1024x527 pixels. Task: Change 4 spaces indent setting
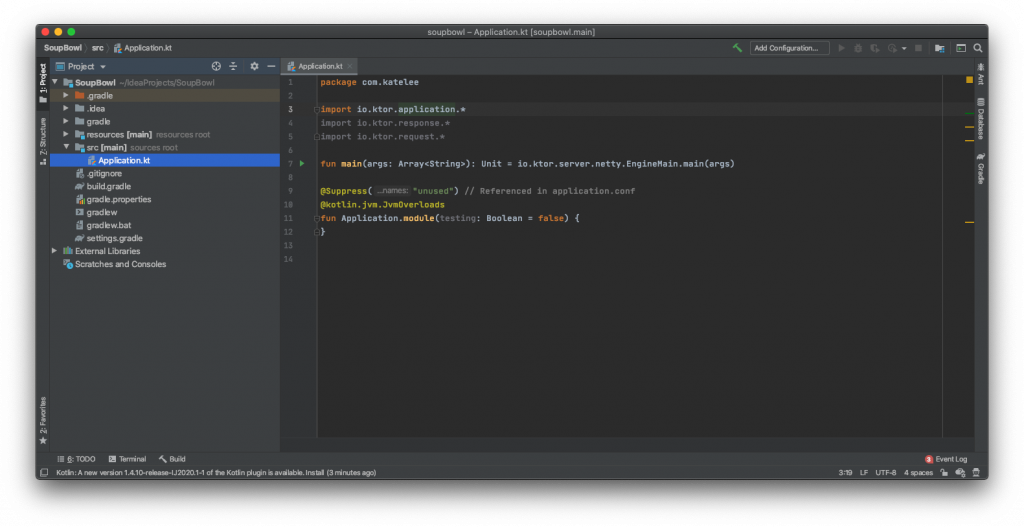(918, 473)
